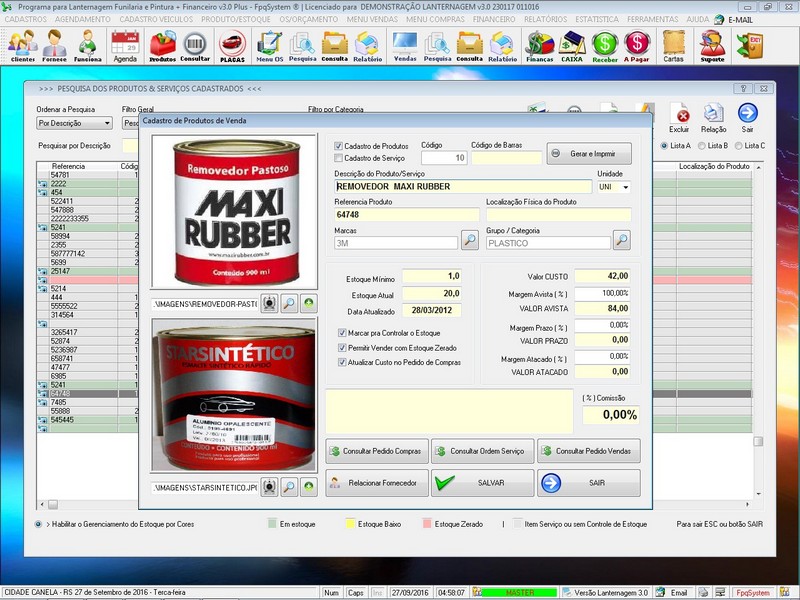Image resolution: width=800 pixels, height=600 pixels.
Task: Open the PLACAS car icon
Action: pos(232,45)
